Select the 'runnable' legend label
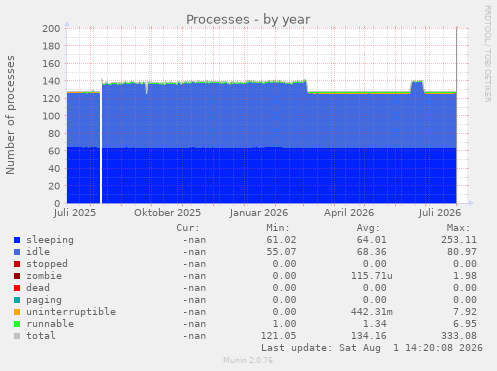Viewport: 497px width, 371px height. coord(50,324)
